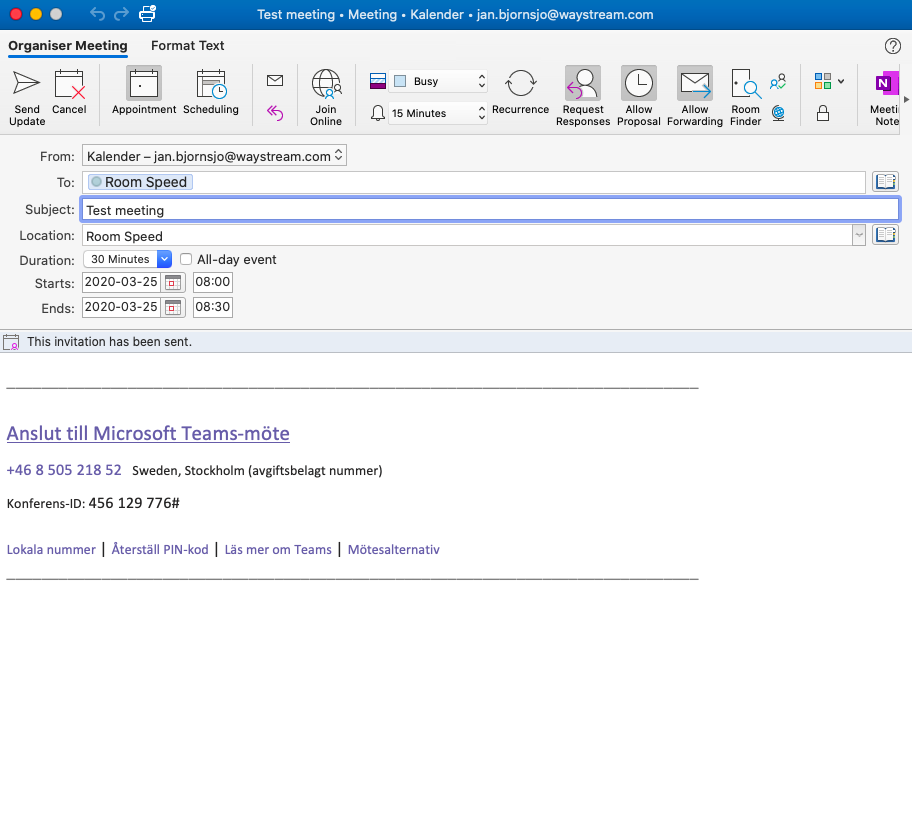Open the Starts date calendar picker
The image size is (912, 826).
click(173, 283)
